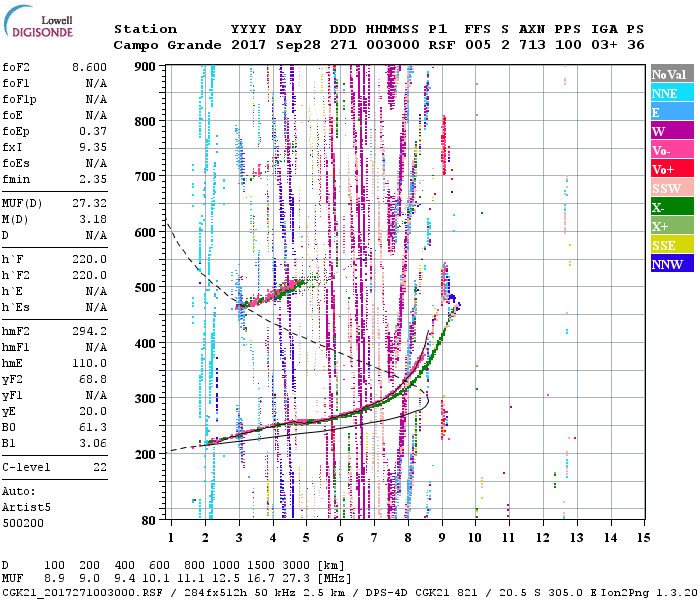Click the yF1 N/A value

(96, 396)
